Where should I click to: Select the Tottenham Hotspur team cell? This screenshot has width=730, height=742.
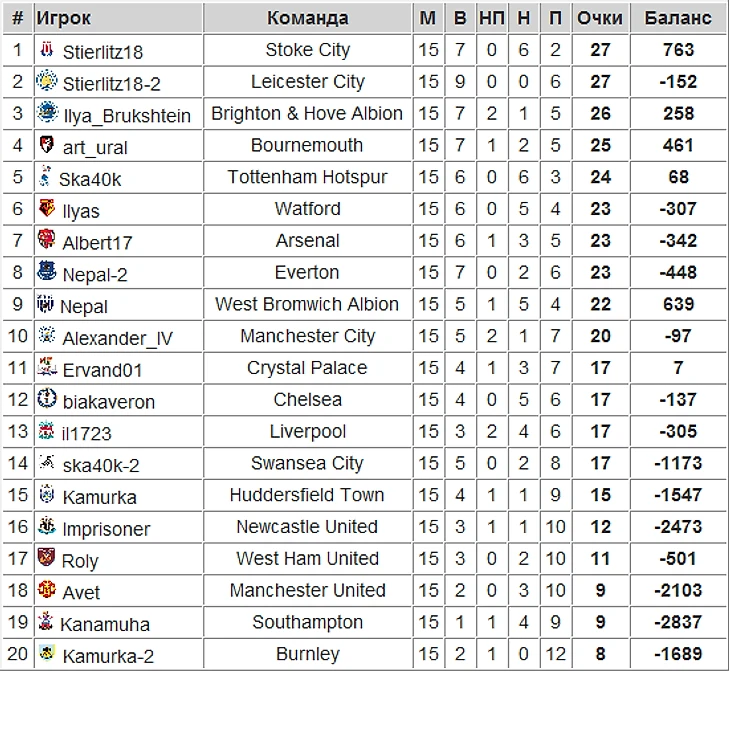[308, 177]
